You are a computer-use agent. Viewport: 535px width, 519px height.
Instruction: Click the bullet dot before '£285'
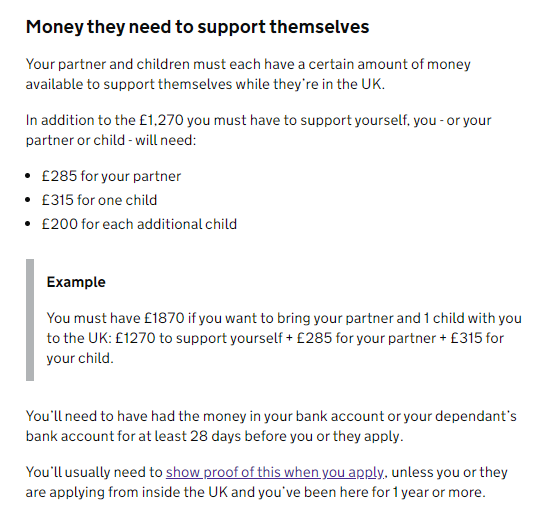(28, 176)
